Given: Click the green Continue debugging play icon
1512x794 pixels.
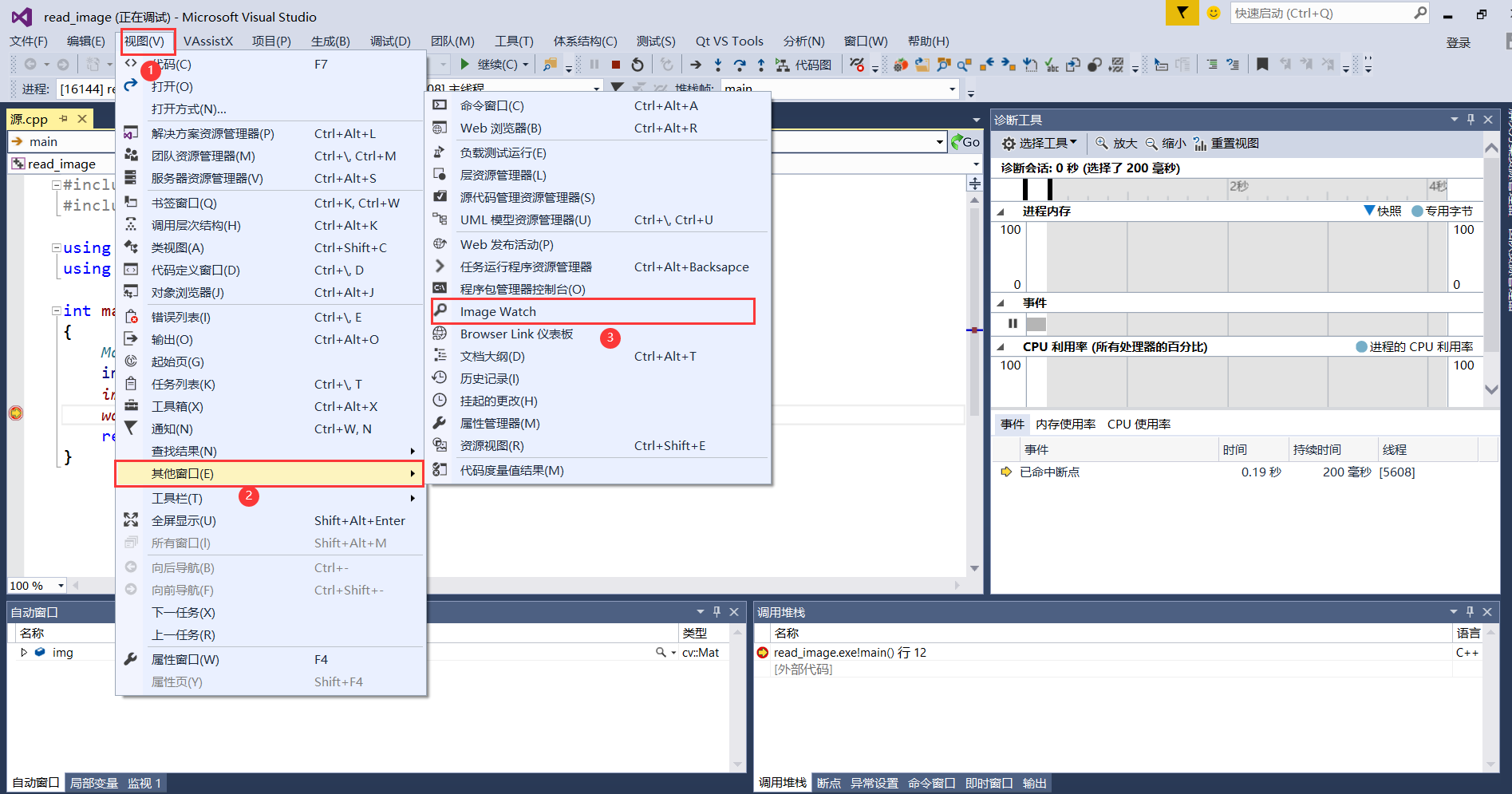Looking at the screenshot, I should 464,64.
